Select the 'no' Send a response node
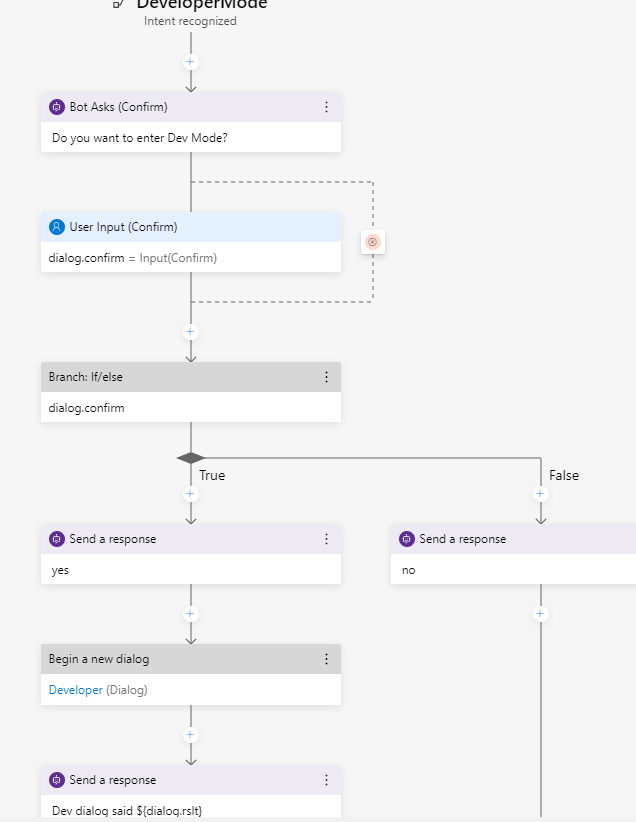The image size is (636, 822). click(x=513, y=554)
